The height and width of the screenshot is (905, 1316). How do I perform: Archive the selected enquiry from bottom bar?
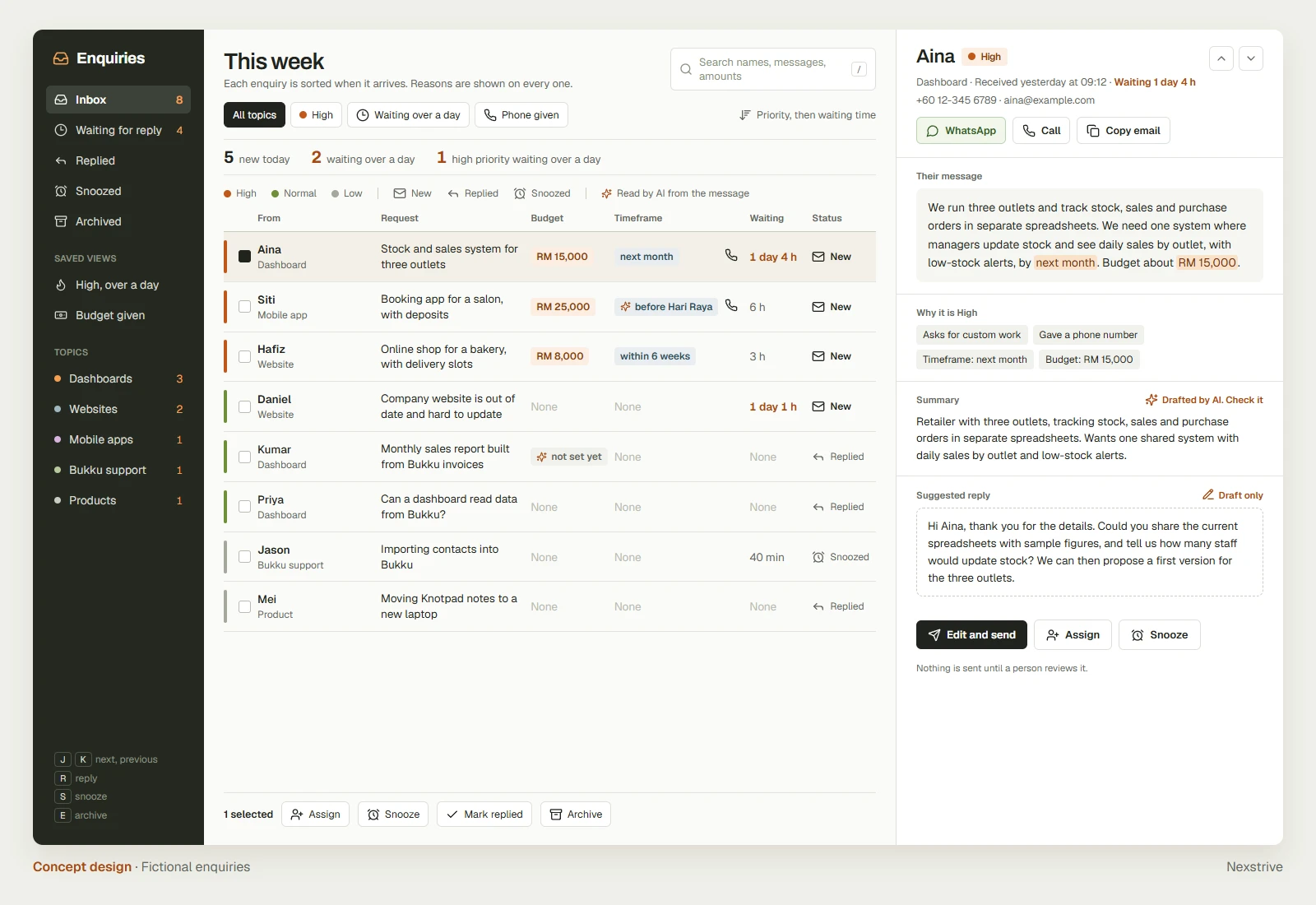576,814
